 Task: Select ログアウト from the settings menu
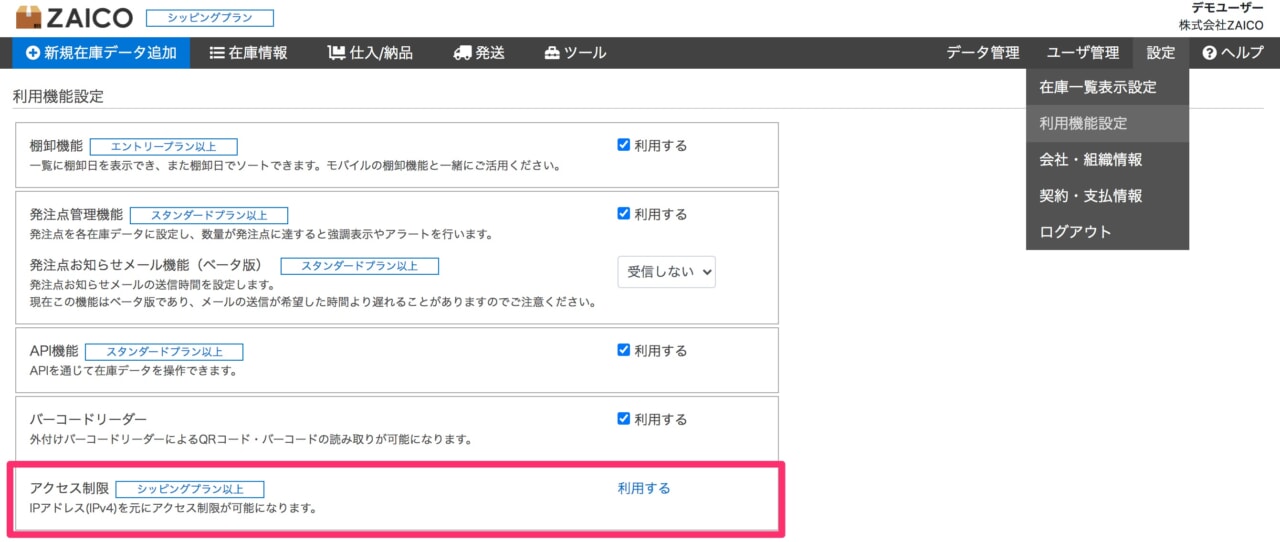tap(1075, 231)
